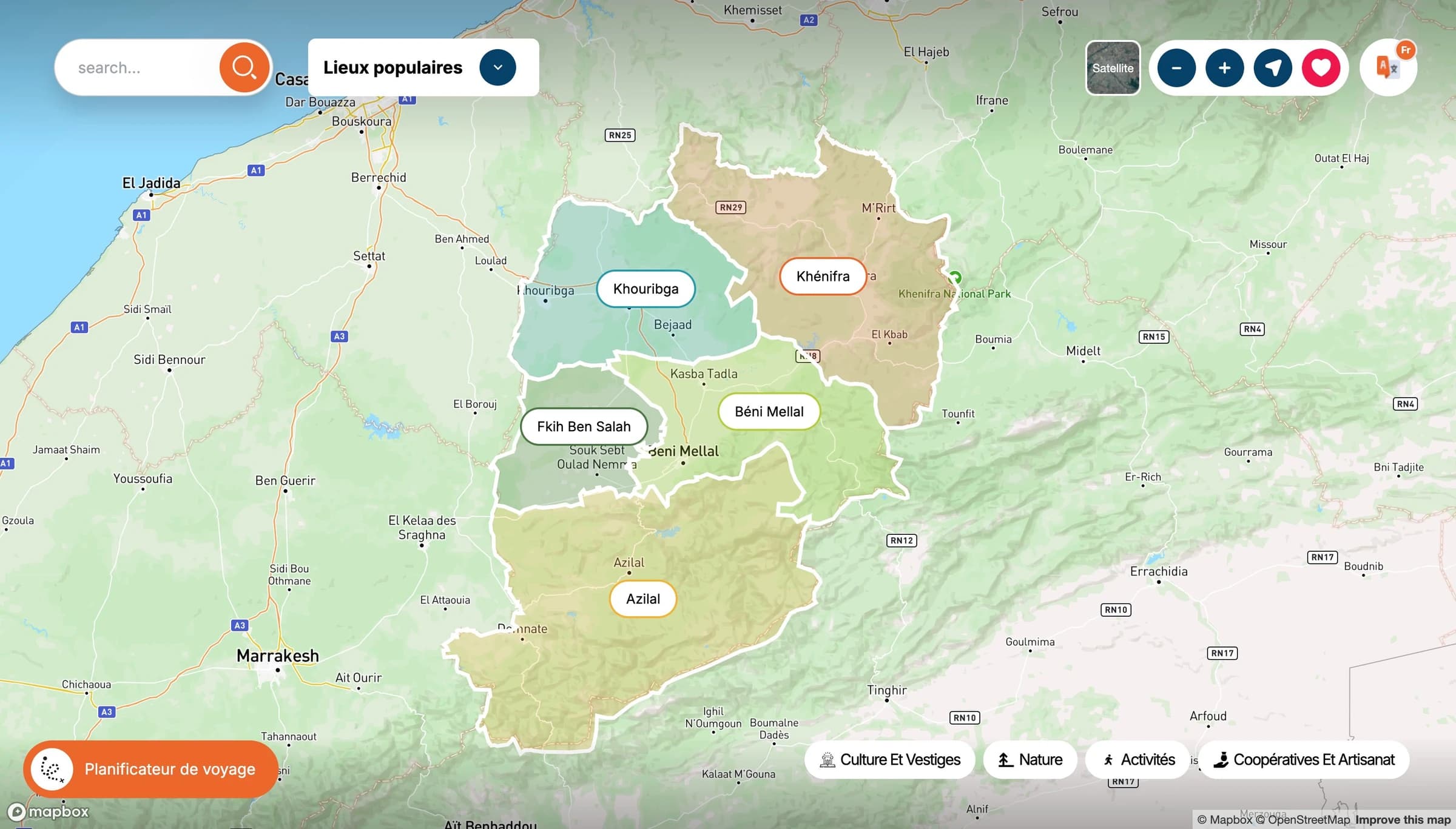Click the El Jadida city label
Image resolution: width=1456 pixels, height=829 pixels.
(151, 183)
